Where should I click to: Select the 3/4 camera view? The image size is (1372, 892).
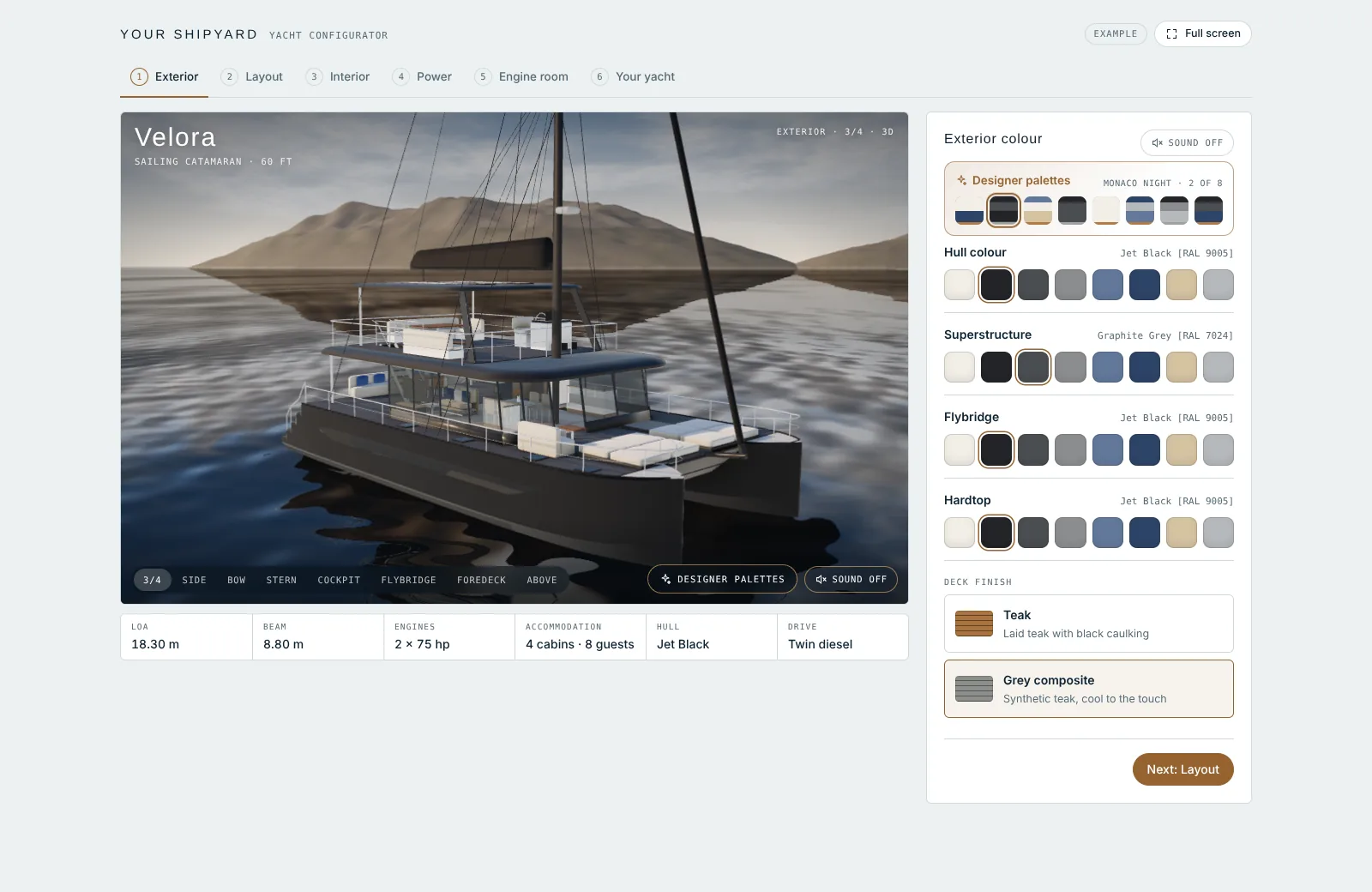click(152, 580)
